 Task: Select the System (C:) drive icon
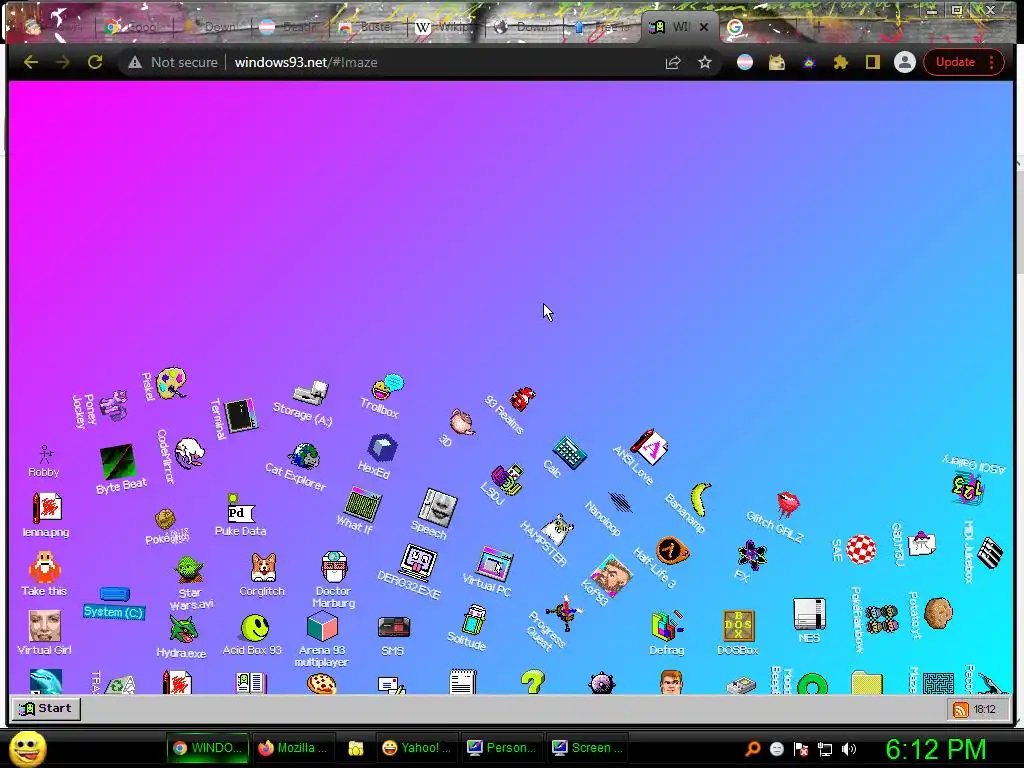point(114,594)
